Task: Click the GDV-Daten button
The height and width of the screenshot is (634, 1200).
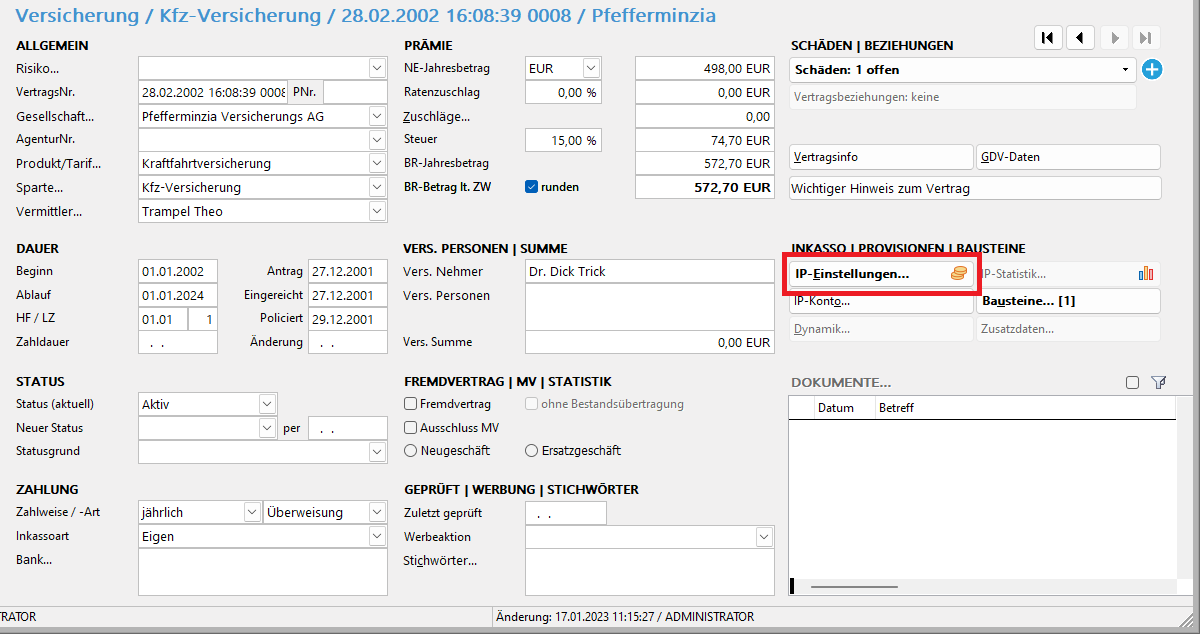Action: coord(1067,158)
